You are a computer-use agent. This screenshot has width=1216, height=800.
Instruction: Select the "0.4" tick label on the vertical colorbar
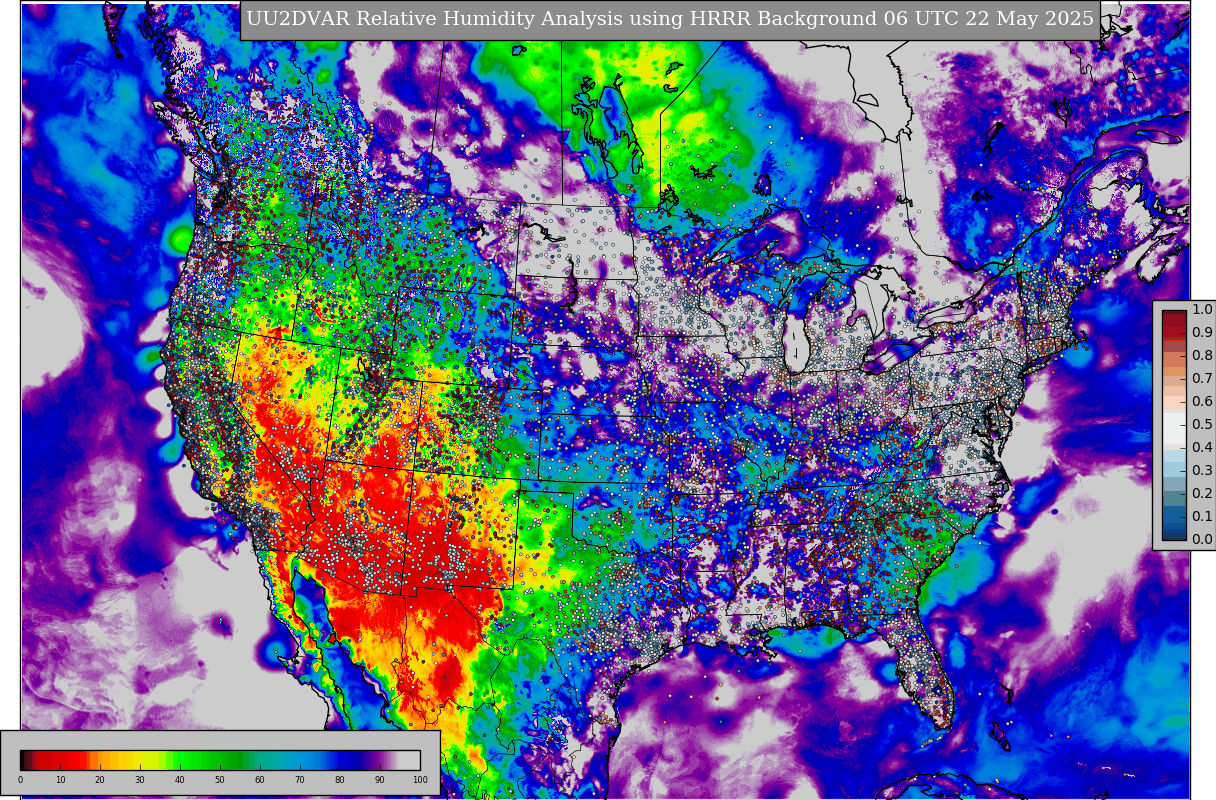[x=1202, y=448]
